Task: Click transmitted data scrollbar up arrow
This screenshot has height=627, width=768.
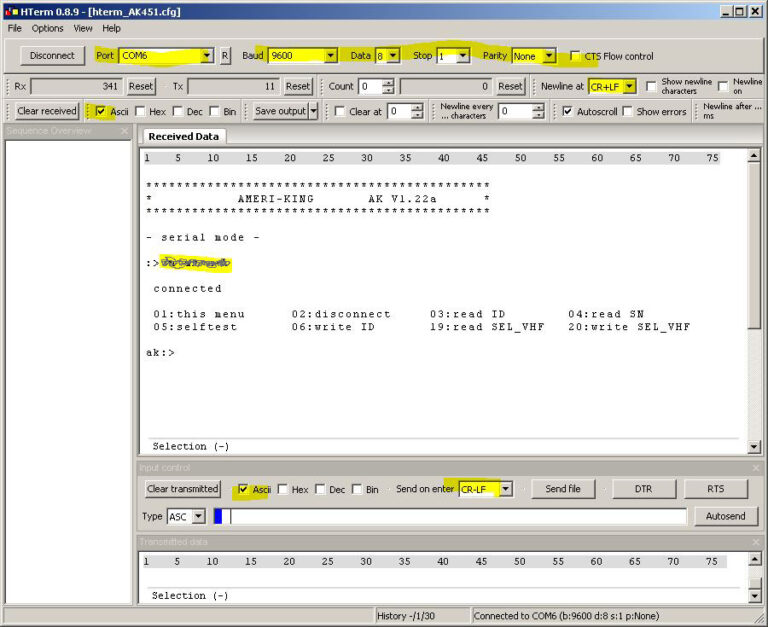Action: [x=754, y=559]
